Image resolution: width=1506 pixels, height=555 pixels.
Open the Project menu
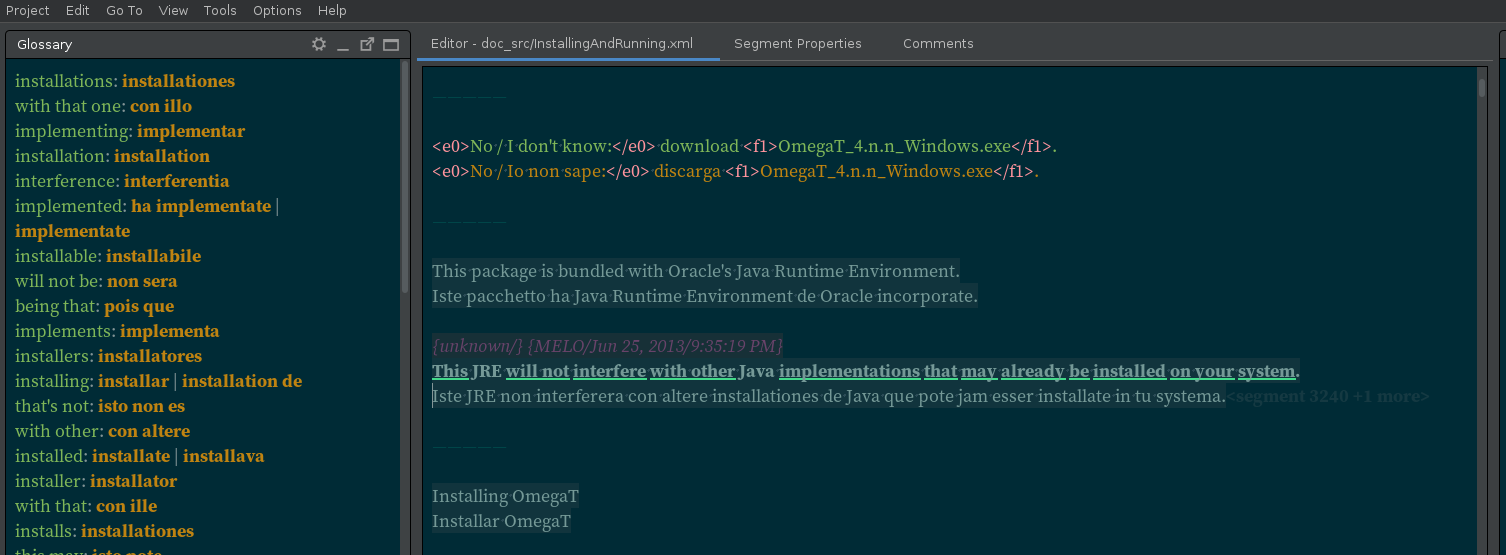click(x=27, y=10)
